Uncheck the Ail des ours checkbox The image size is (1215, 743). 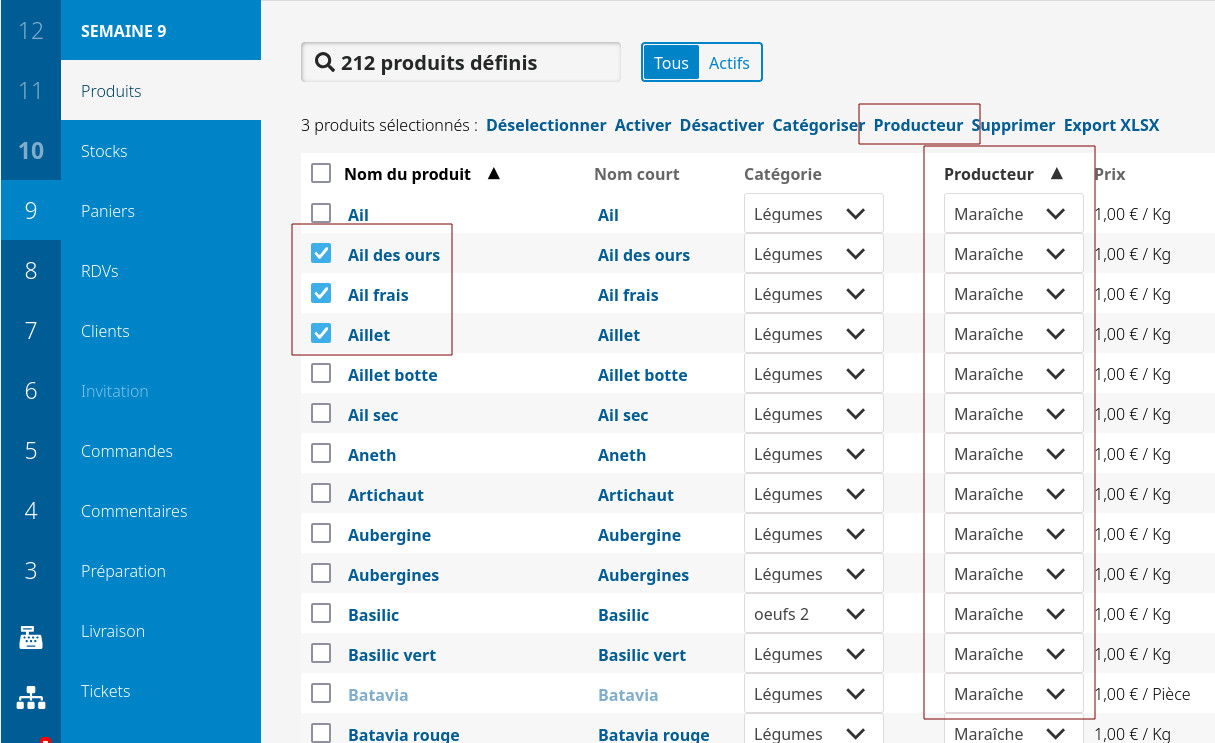(x=321, y=254)
